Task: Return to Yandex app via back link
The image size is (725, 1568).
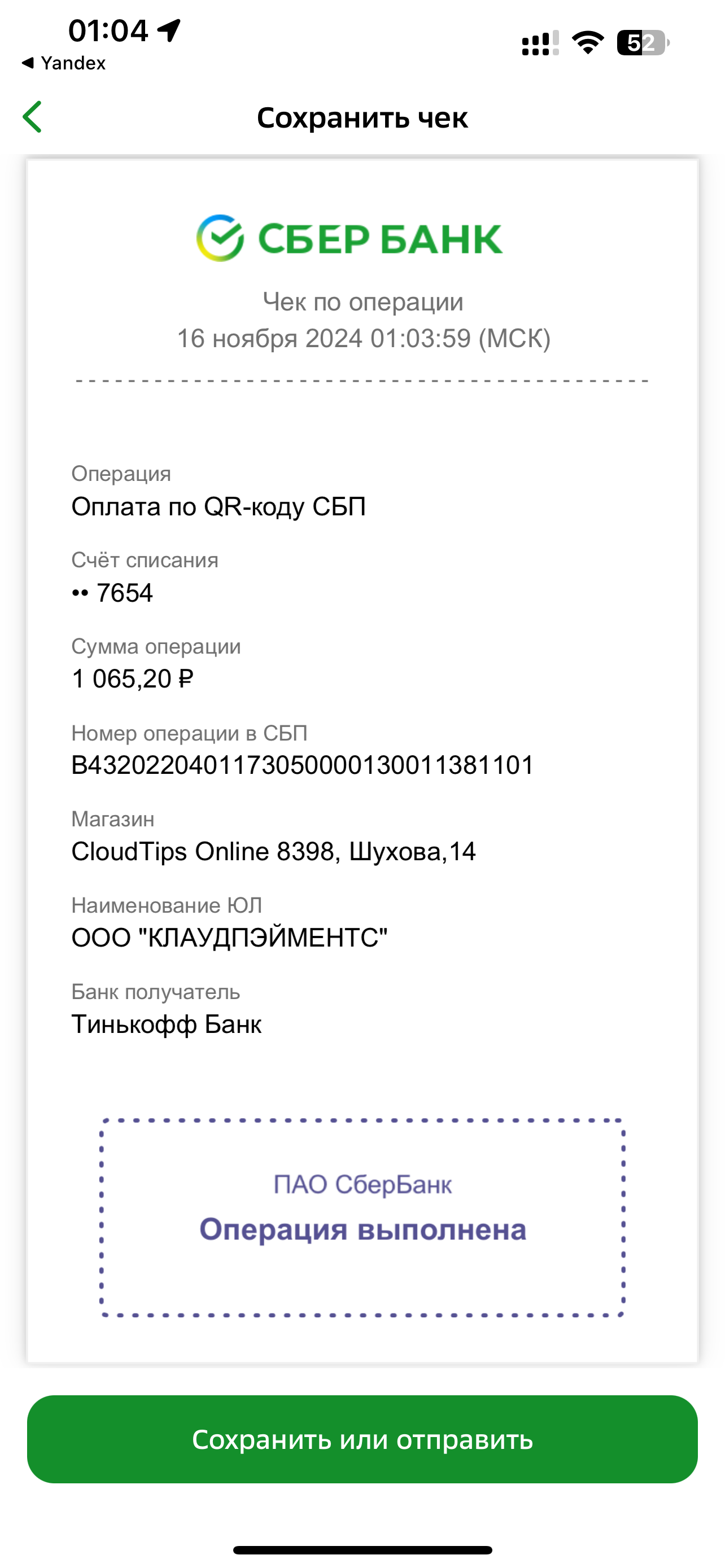Action: tap(63, 63)
